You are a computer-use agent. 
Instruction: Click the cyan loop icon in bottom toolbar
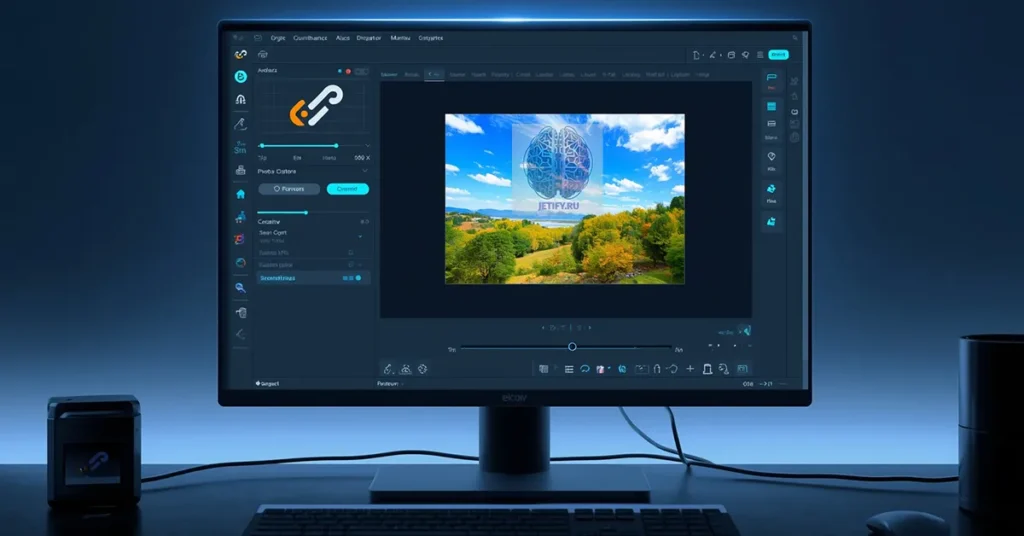[x=584, y=369]
